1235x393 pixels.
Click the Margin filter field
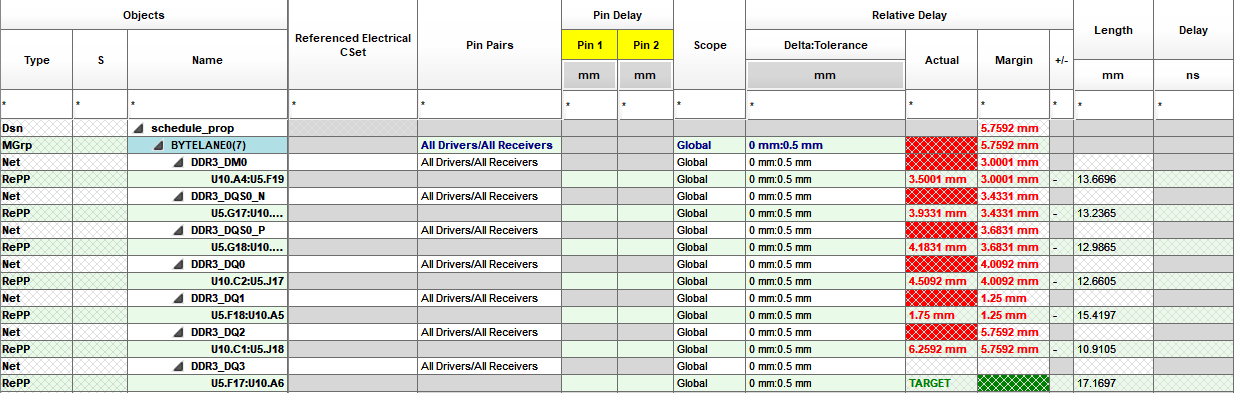(1013, 104)
